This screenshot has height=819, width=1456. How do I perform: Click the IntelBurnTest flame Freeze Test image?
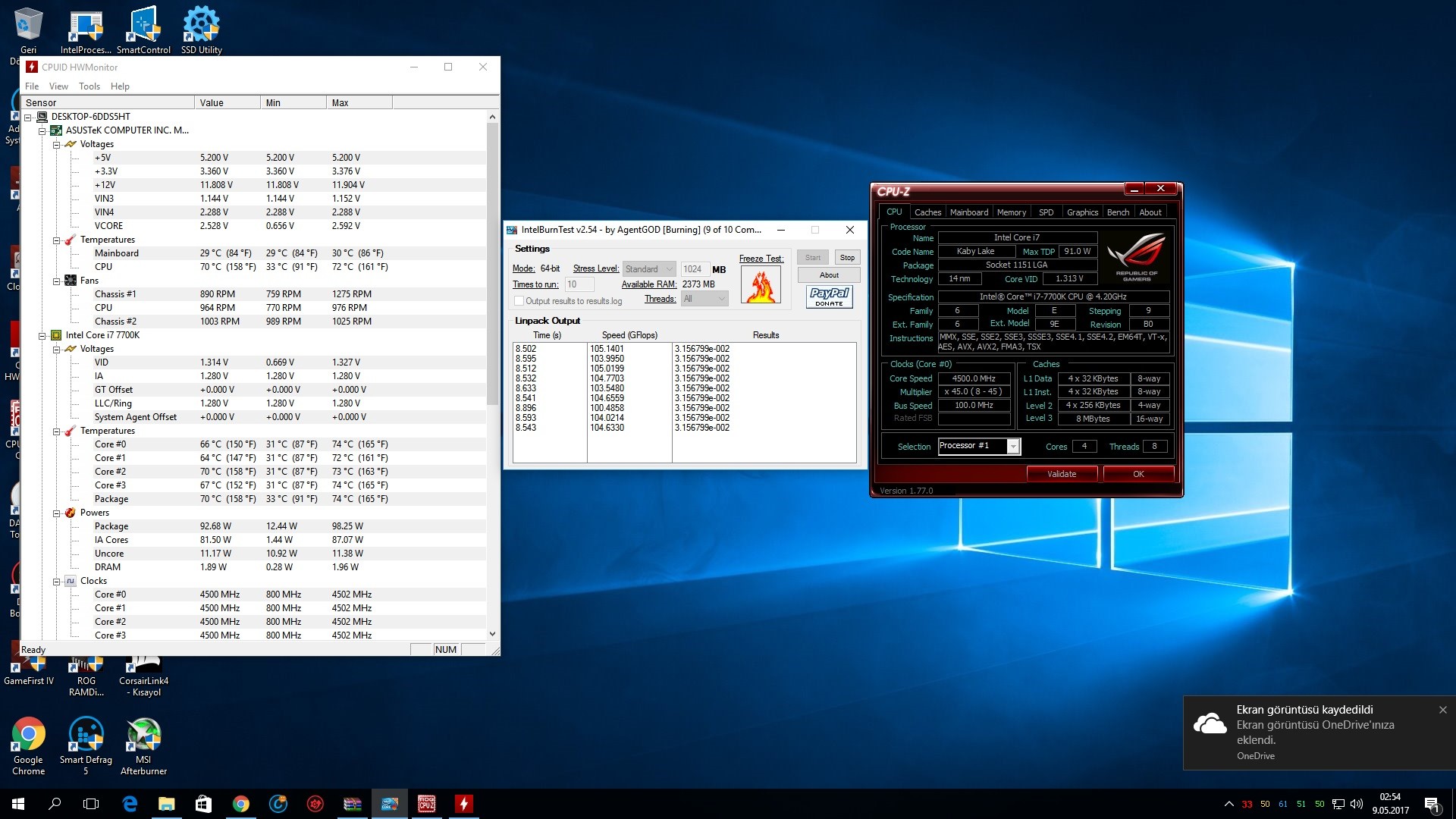click(761, 285)
